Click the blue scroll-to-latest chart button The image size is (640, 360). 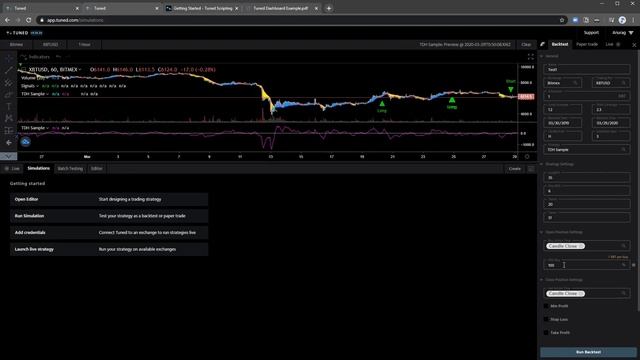(x=25, y=142)
